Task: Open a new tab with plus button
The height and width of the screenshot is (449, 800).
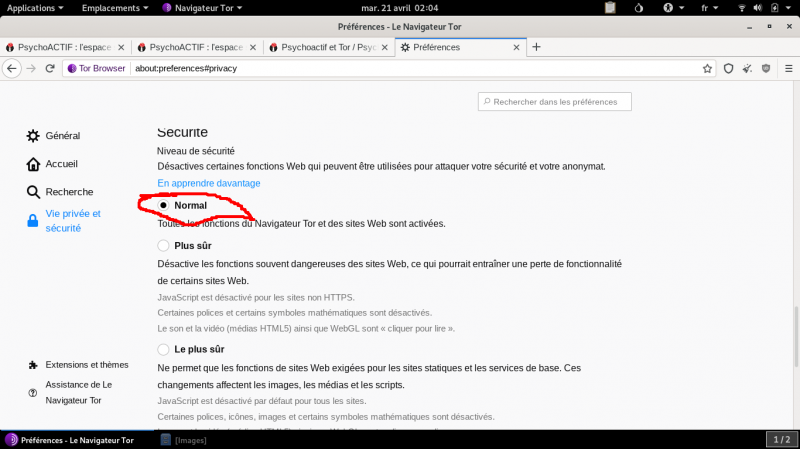Action: [x=536, y=47]
